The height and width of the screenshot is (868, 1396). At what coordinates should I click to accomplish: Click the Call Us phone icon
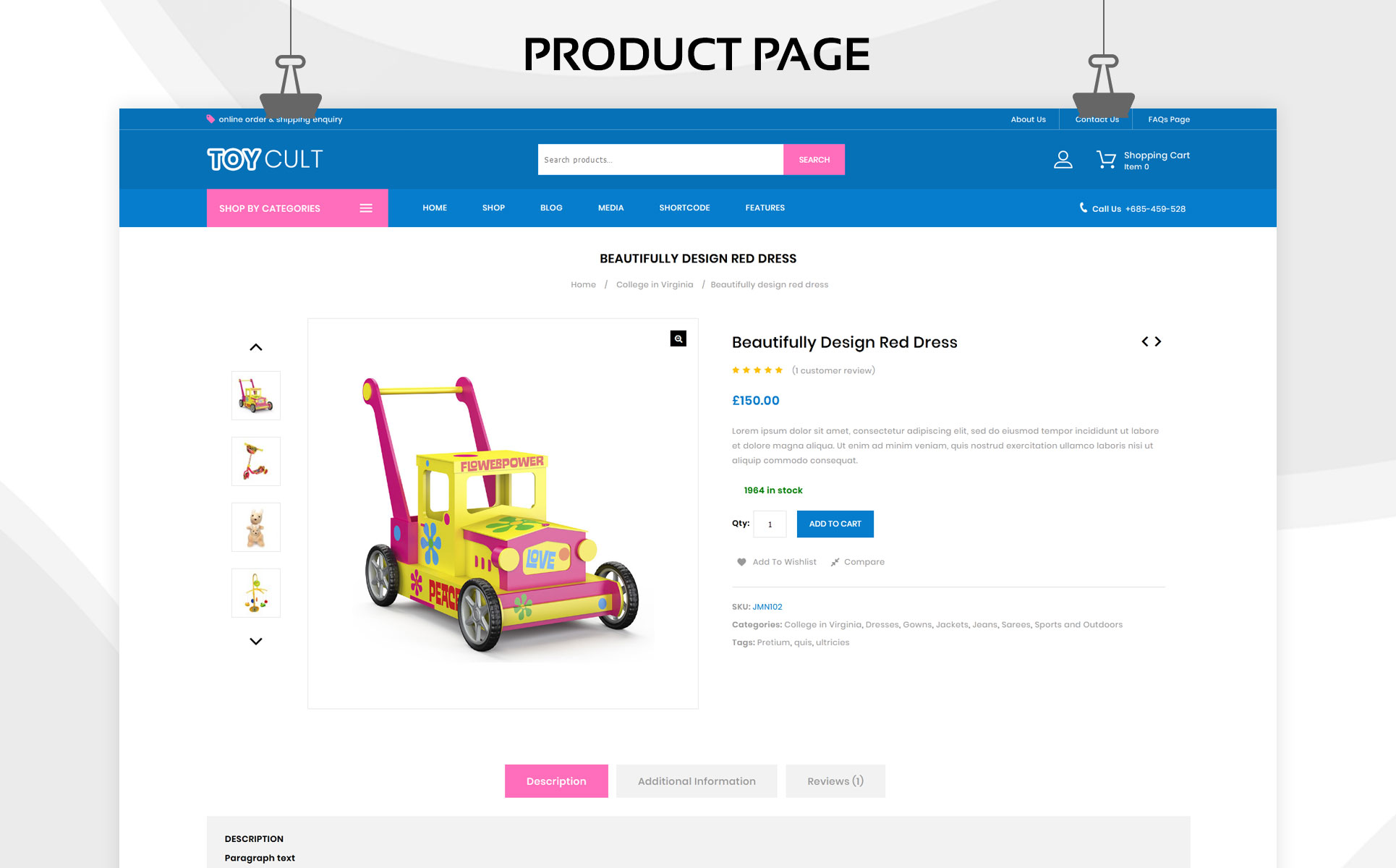pyautogui.click(x=1083, y=208)
